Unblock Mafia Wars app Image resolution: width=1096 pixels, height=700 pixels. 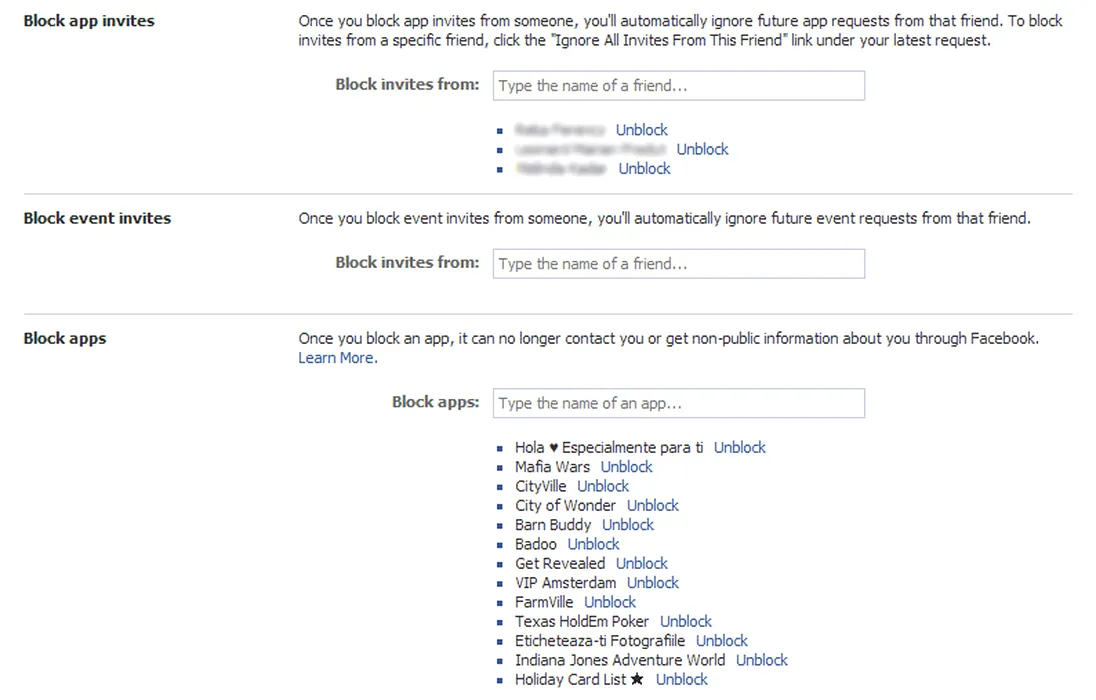pos(626,467)
